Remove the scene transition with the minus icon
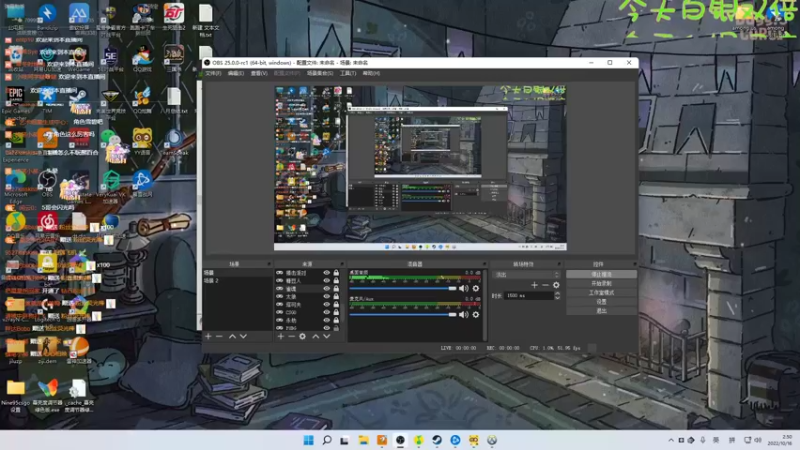The image size is (800, 450). pos(545,285)
